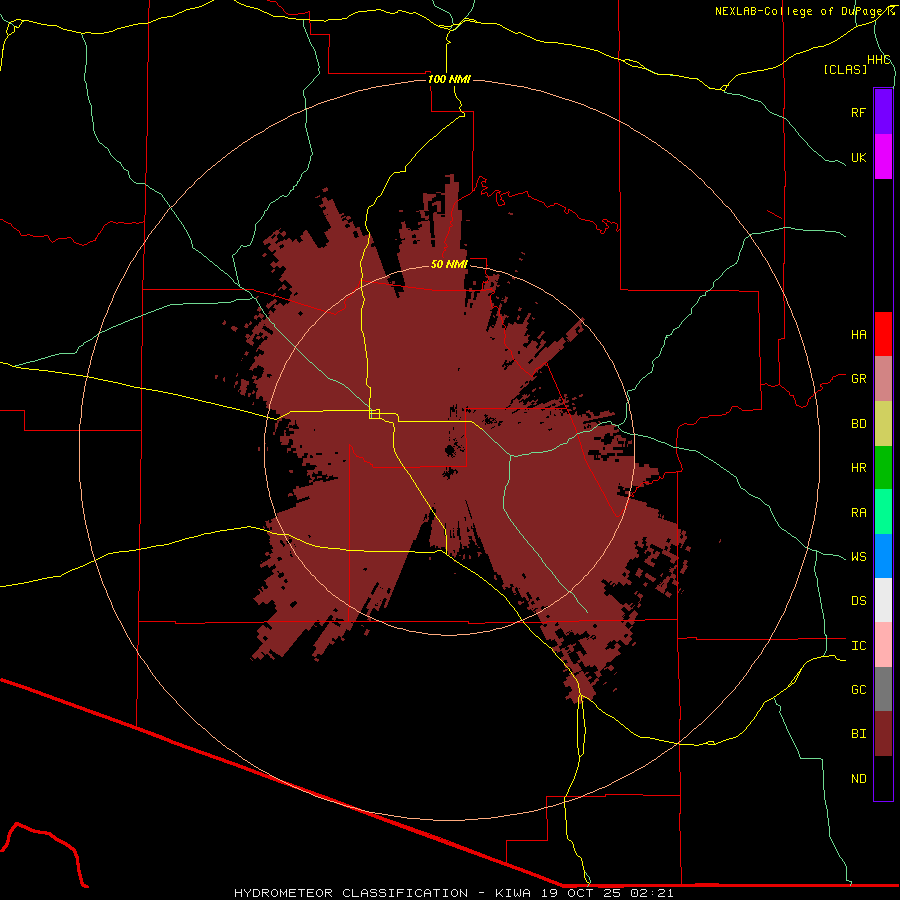Click the HA red legend swatch
This screenshot has width=900, height=900.
pyautogui.click(x=883, y=334)
